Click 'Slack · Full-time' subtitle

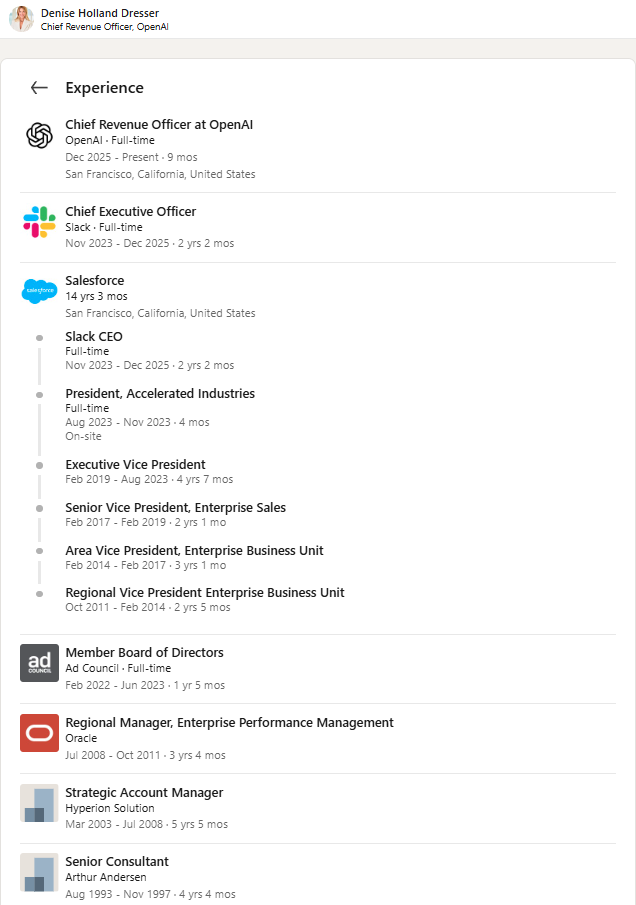coord(104,227)
